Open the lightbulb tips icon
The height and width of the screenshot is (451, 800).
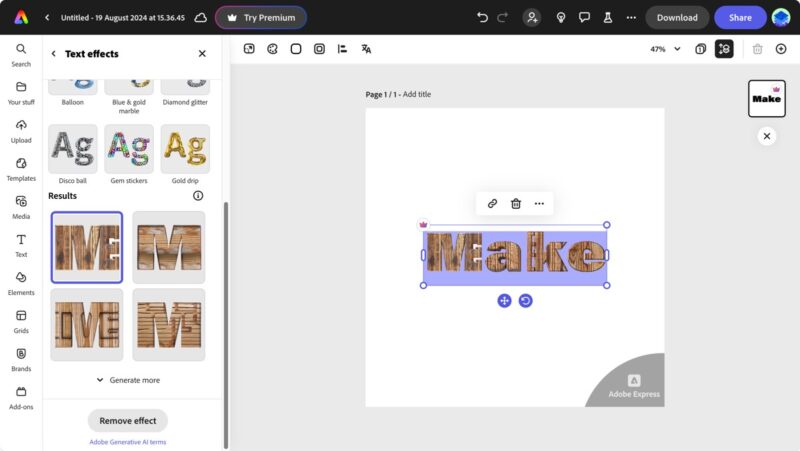point(561,17)
